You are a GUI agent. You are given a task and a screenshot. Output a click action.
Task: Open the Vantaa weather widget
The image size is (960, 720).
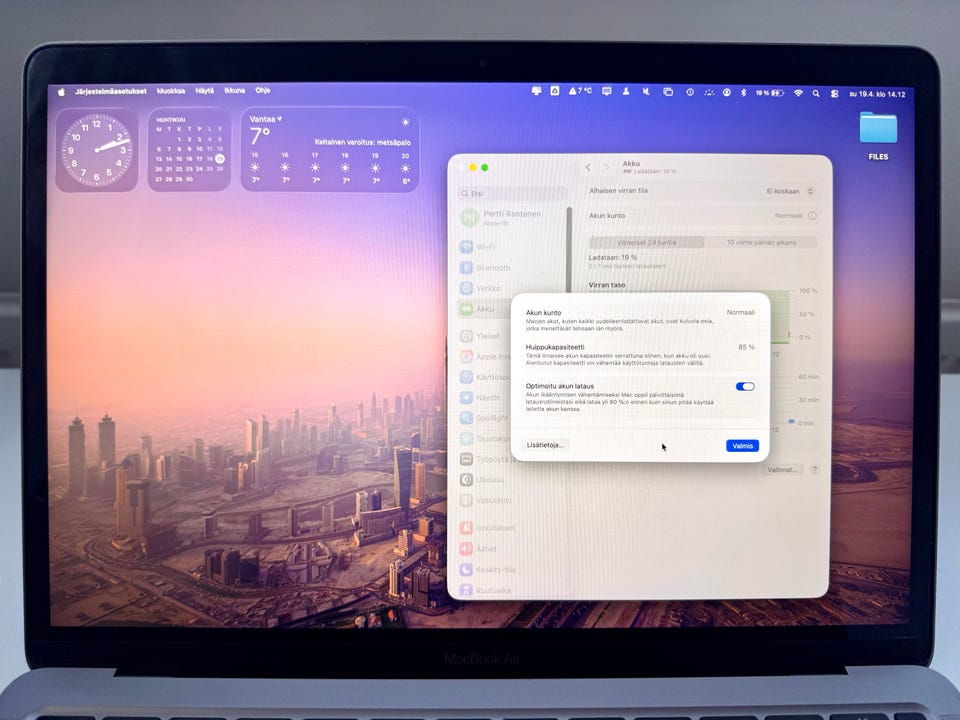click(330, 150)
